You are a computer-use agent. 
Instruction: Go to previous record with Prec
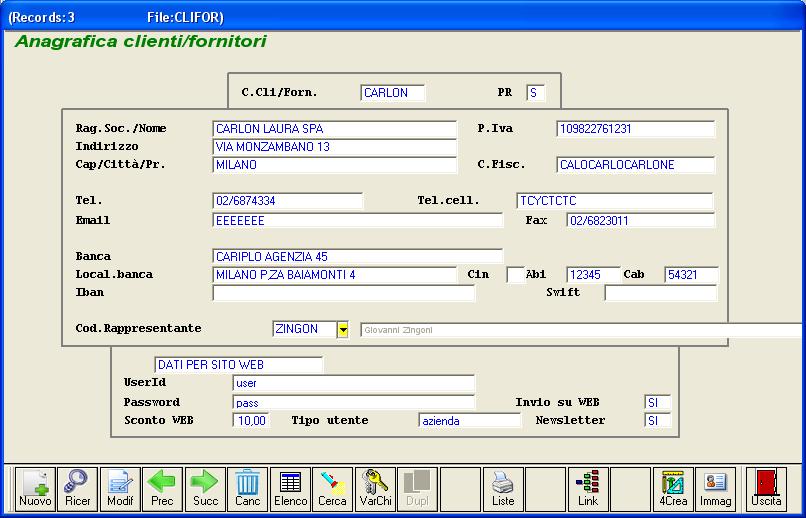(x=162, y=489)
